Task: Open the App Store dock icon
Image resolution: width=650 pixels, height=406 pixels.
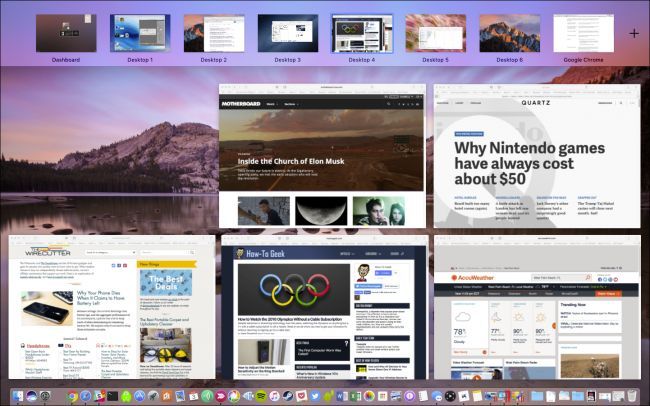Action: point(139,396)
